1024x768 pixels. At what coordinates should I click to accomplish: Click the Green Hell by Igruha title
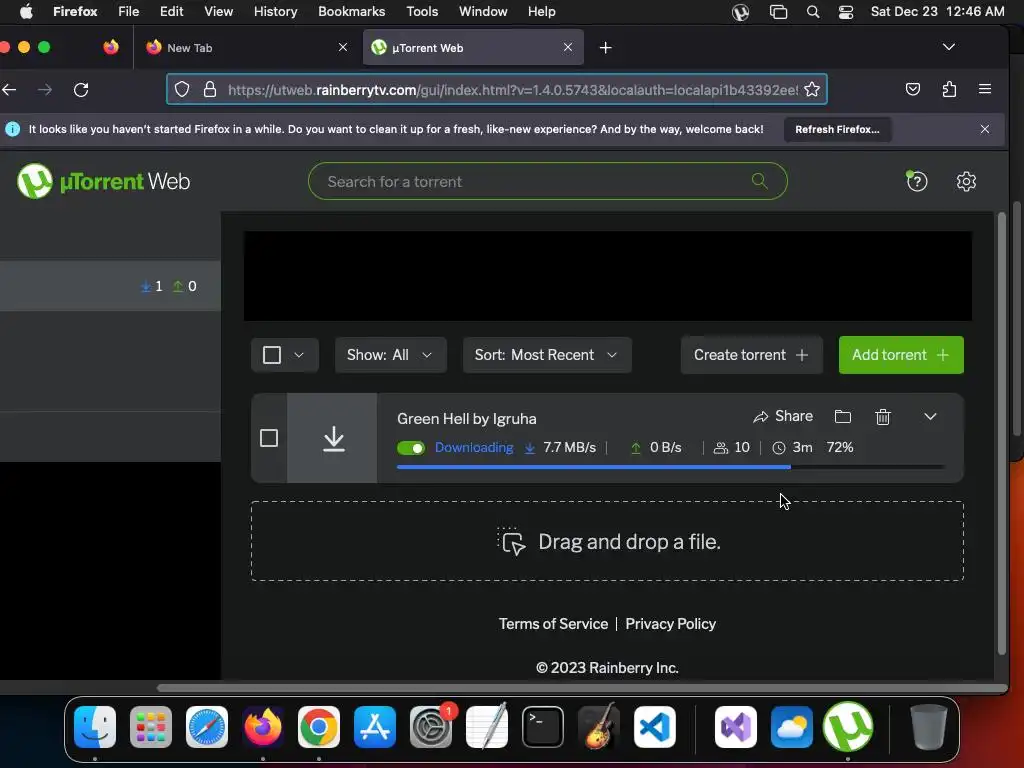(x=466, y=419)
